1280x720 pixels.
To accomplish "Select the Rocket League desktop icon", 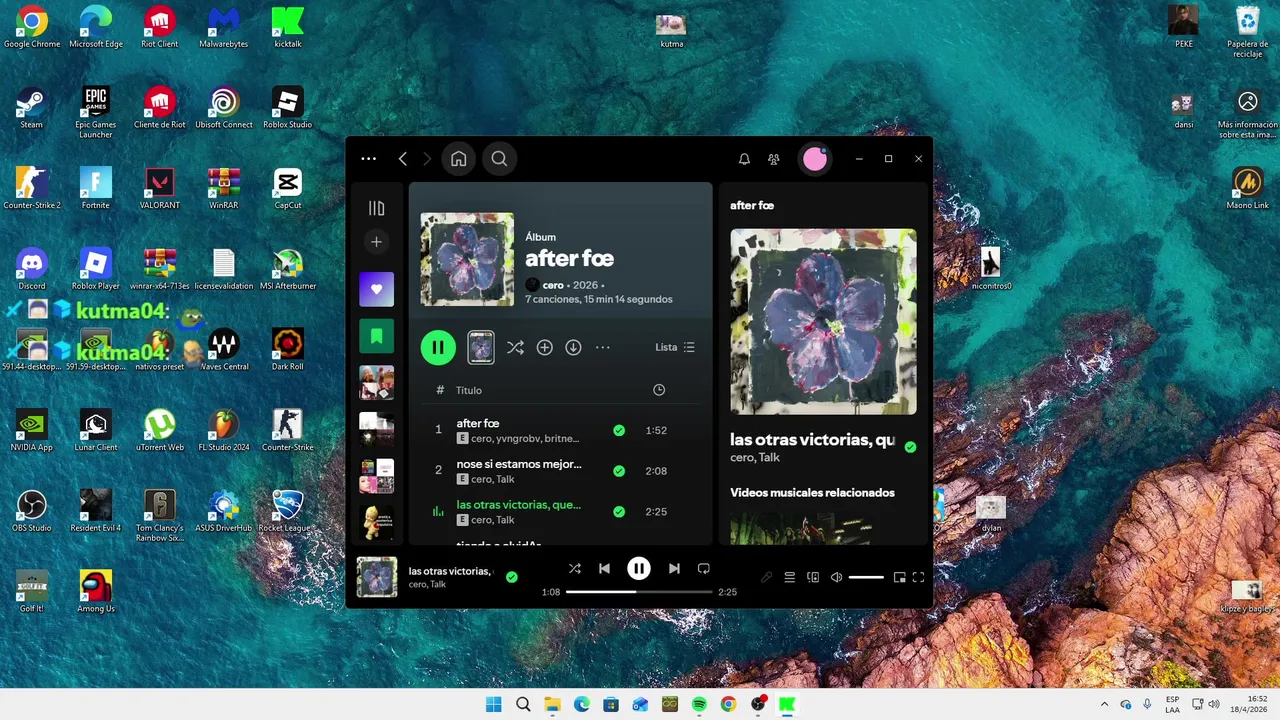I will (287, 511).
